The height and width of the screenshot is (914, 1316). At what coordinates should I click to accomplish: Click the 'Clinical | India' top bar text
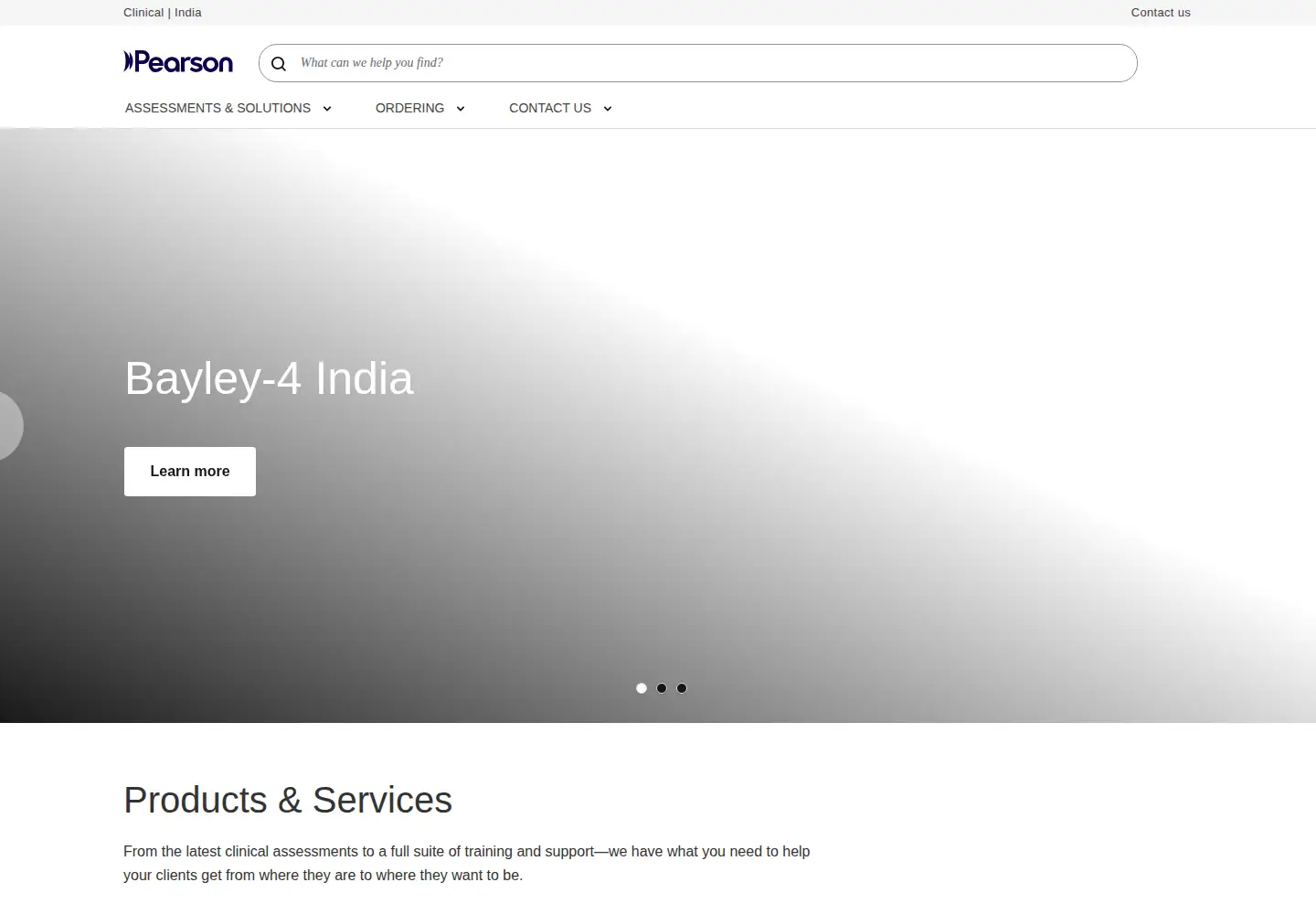[x=163, y=13]
